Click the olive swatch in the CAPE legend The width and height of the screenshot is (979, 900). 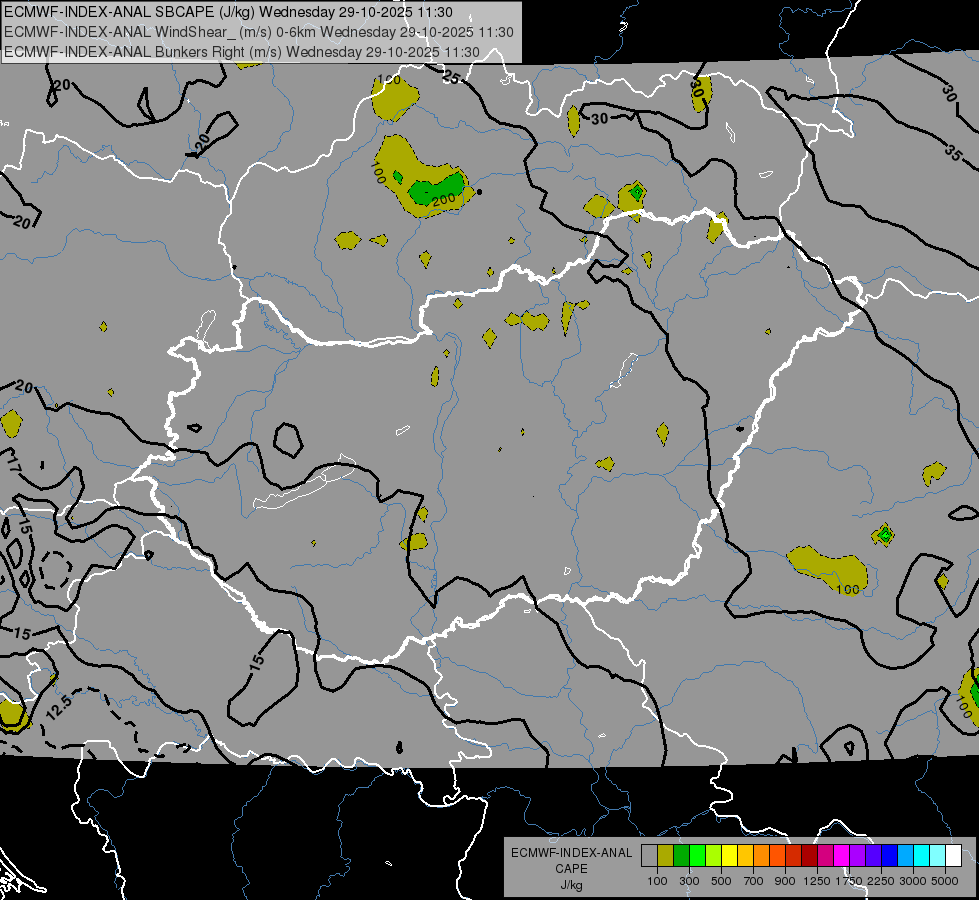[665, 856]
